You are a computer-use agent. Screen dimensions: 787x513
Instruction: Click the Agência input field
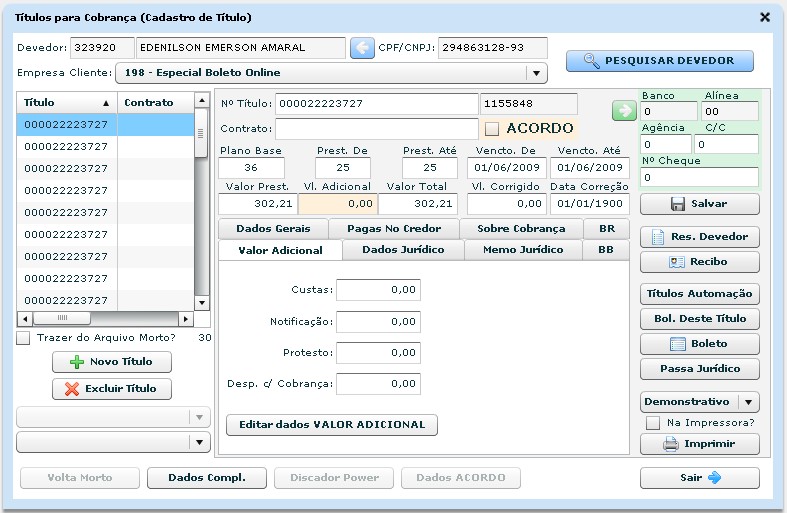[x=666, y=145]
